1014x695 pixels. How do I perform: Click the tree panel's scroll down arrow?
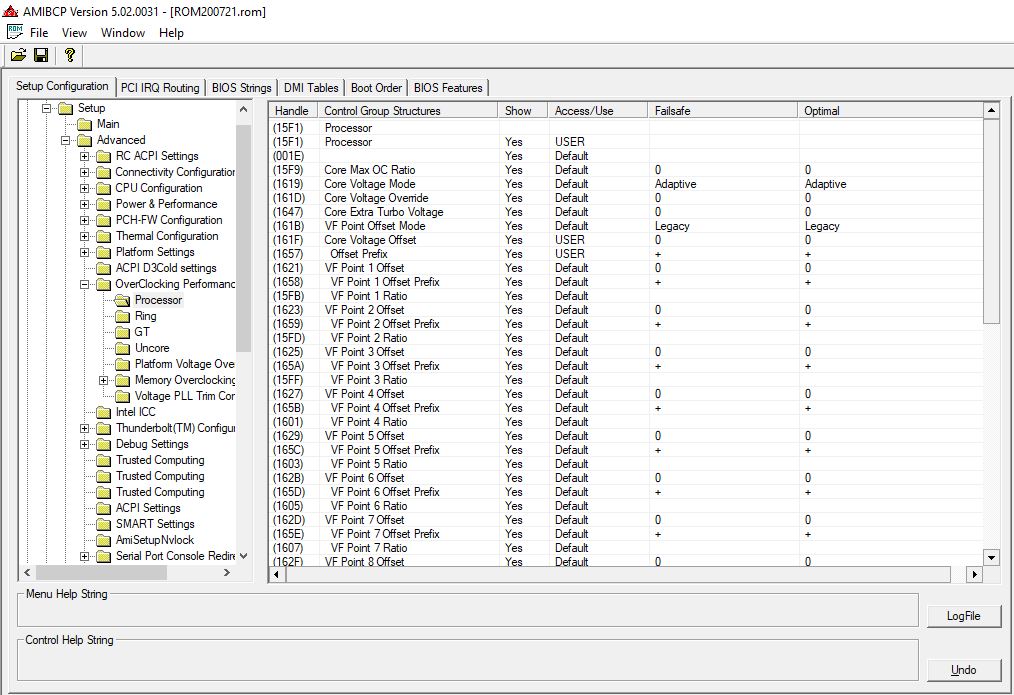point(243,556)
